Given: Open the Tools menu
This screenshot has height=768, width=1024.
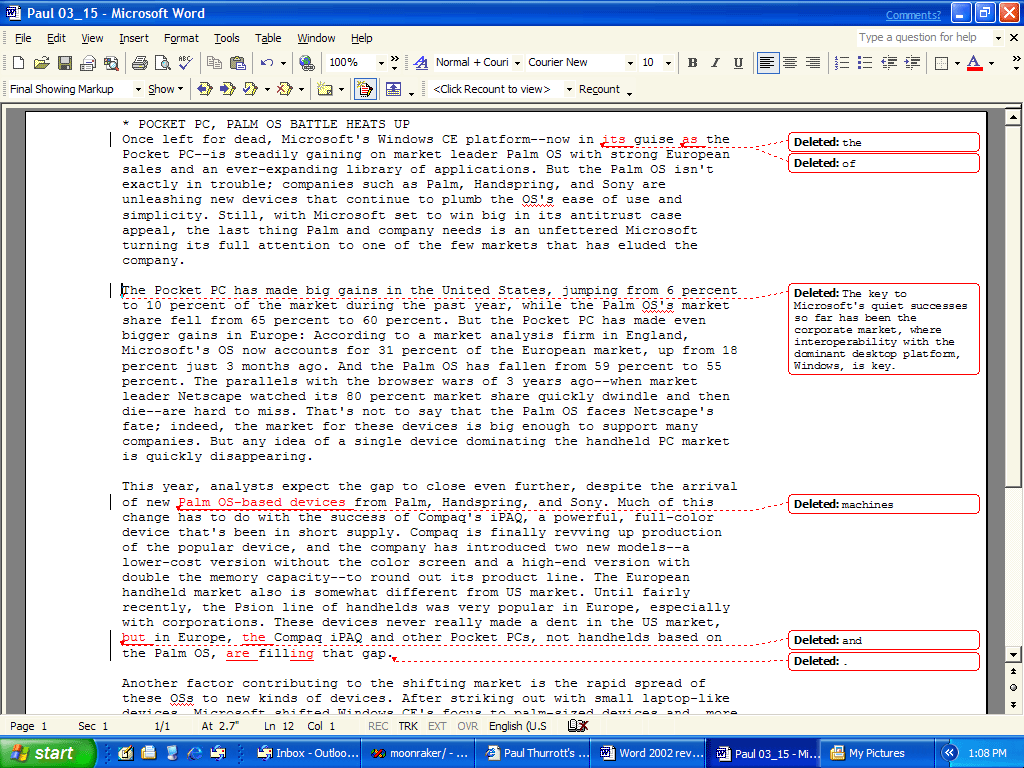Looking at the screenshot, I should pyautogui.click(x=227, y=38).
